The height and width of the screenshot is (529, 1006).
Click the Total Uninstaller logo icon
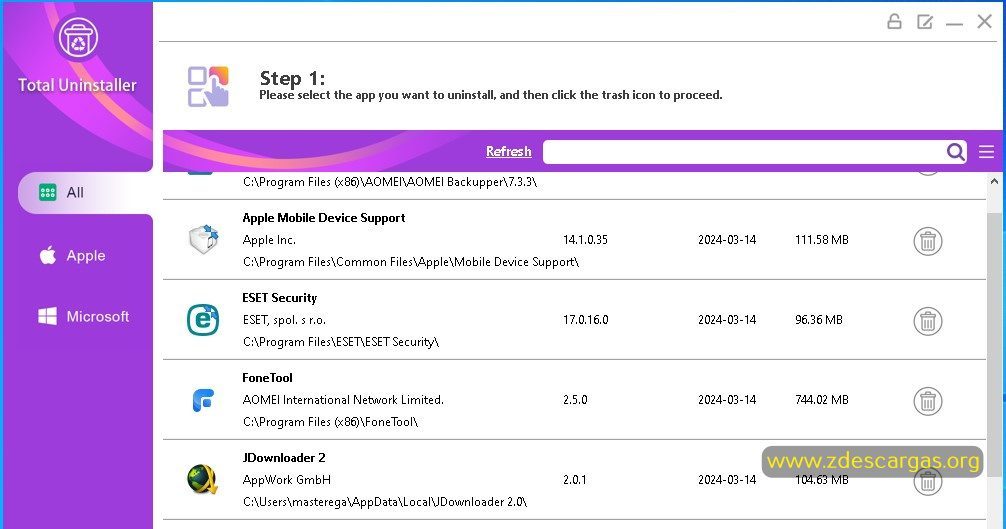tap(78, 38)
